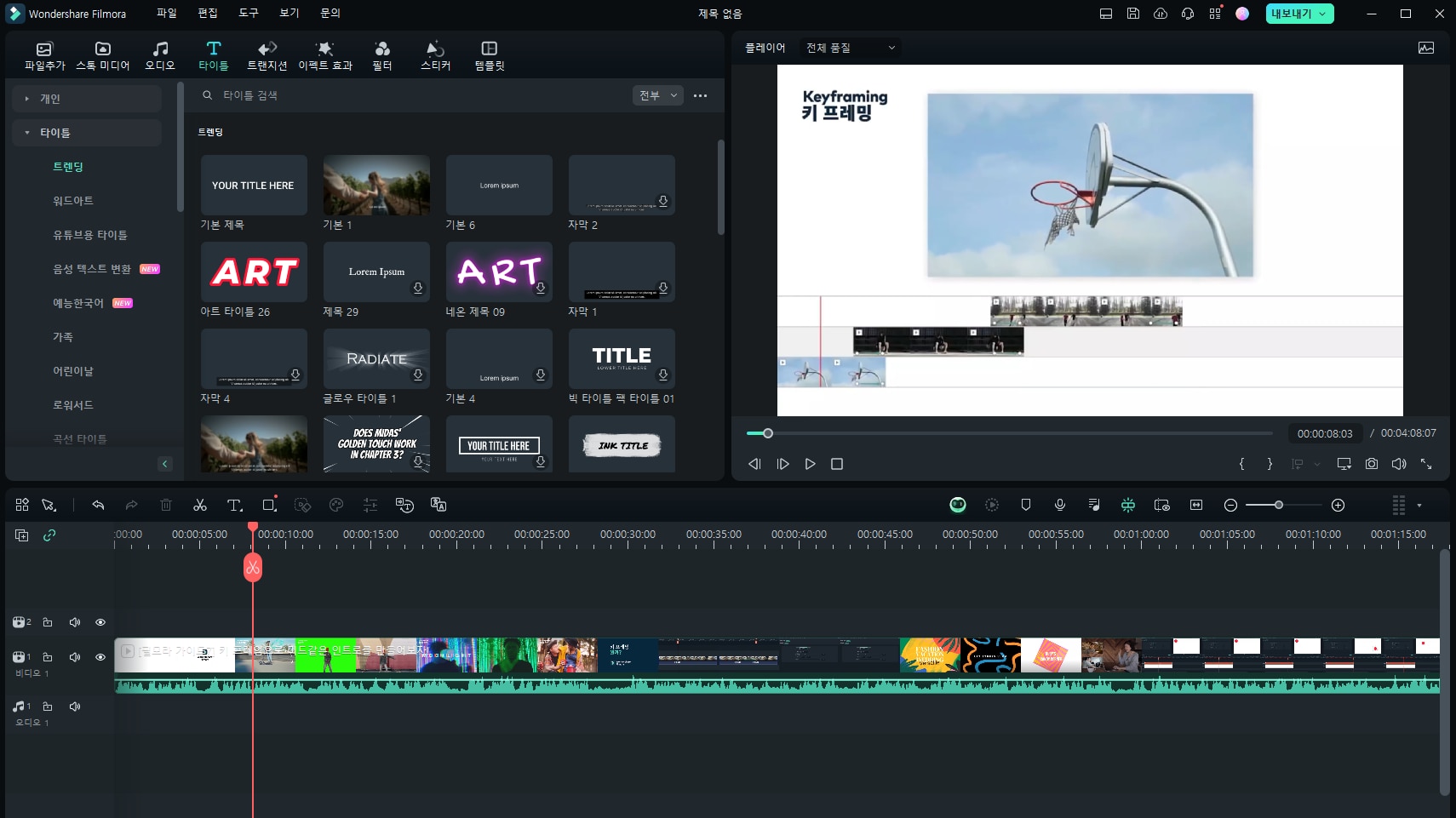Open the Transitions (트랜지션) tab

click(267, 55)
